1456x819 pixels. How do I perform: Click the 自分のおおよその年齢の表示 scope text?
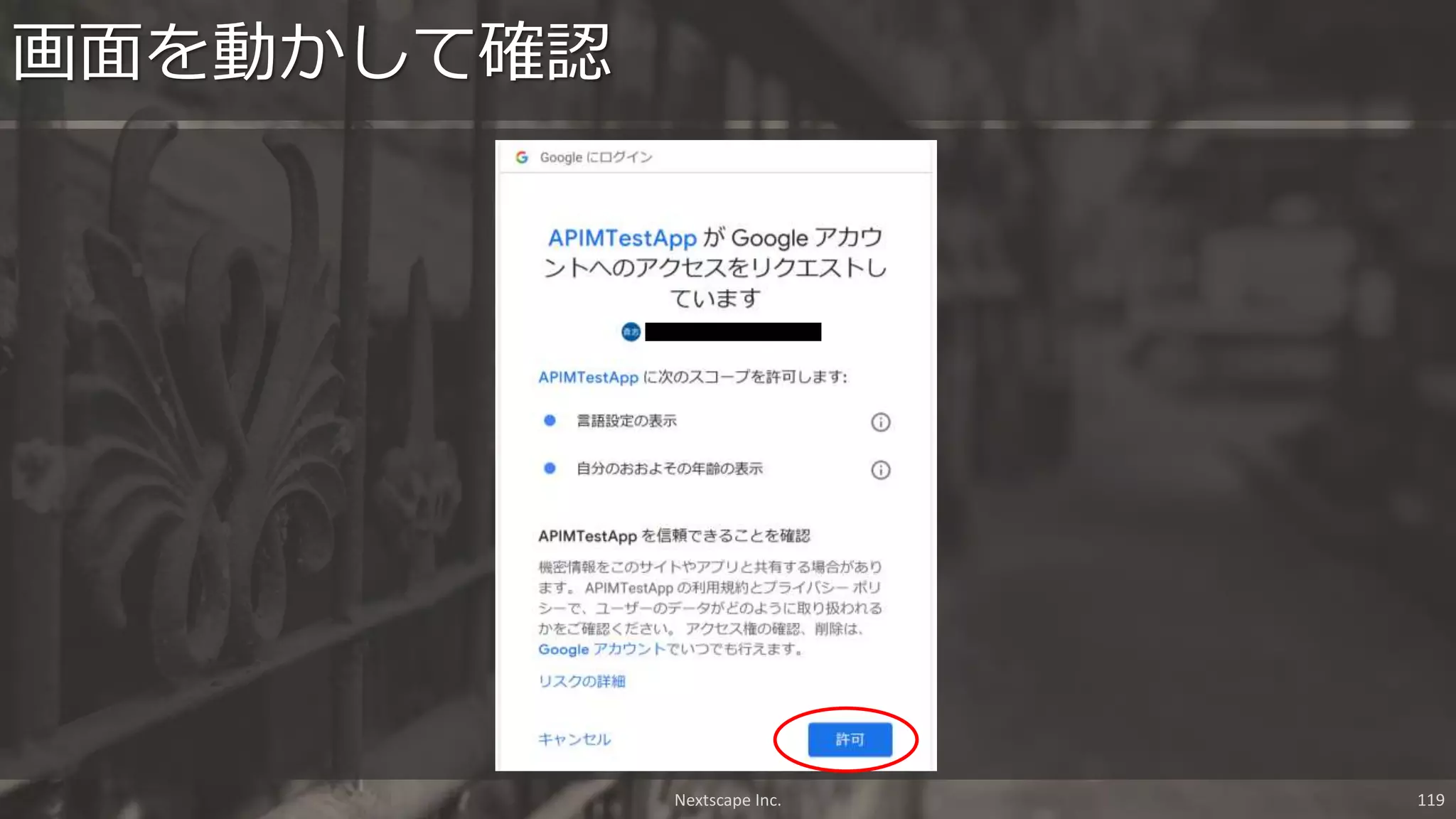[x=669, y=469]
